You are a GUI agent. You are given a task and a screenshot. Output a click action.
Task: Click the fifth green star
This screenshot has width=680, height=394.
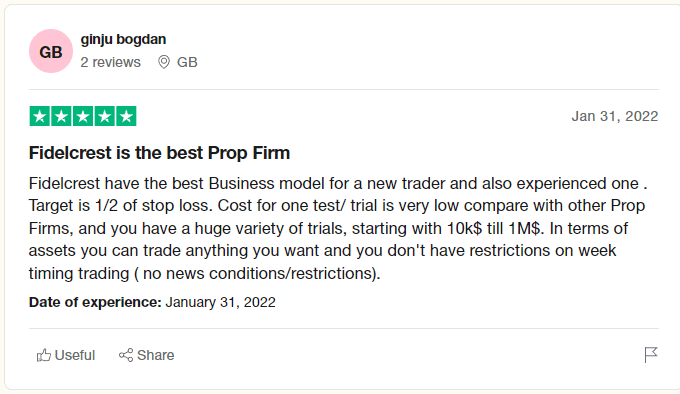tap(126, 116)
